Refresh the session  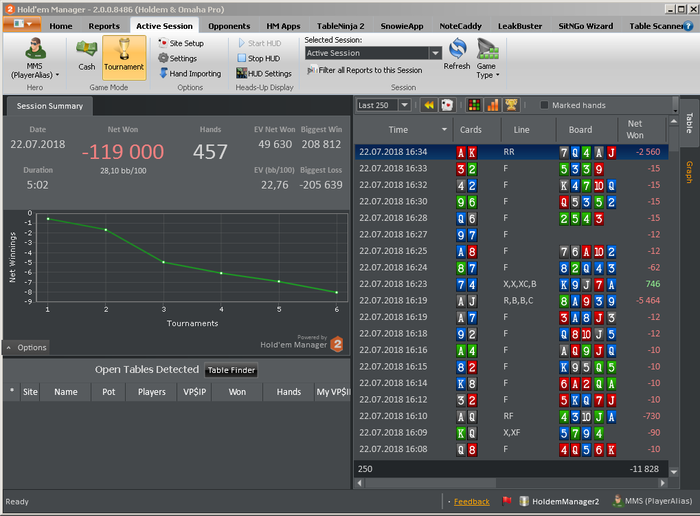click(x=457, y=54)
